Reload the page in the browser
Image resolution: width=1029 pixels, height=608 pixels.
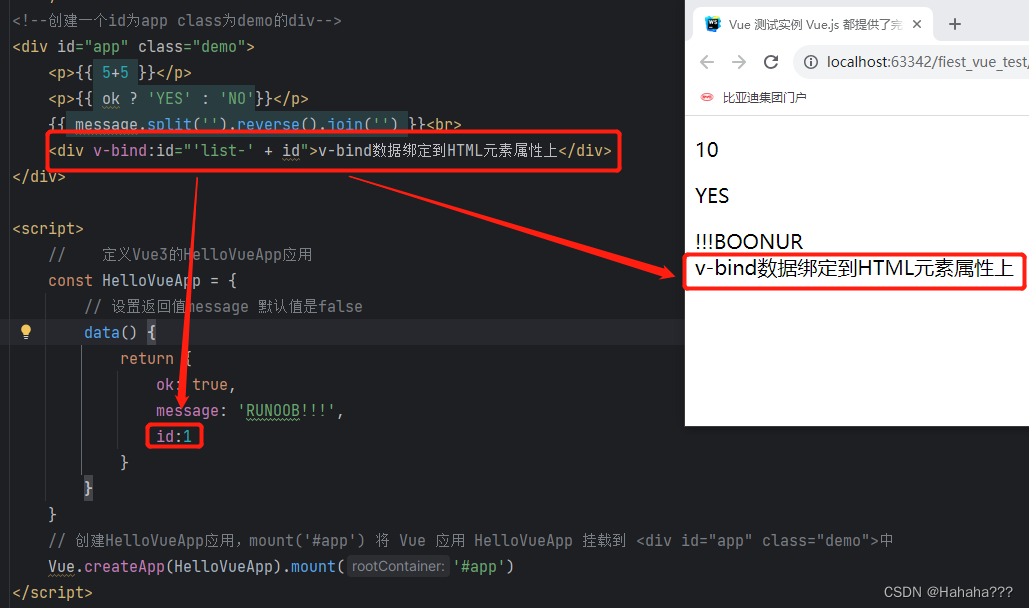click(771, 62)
